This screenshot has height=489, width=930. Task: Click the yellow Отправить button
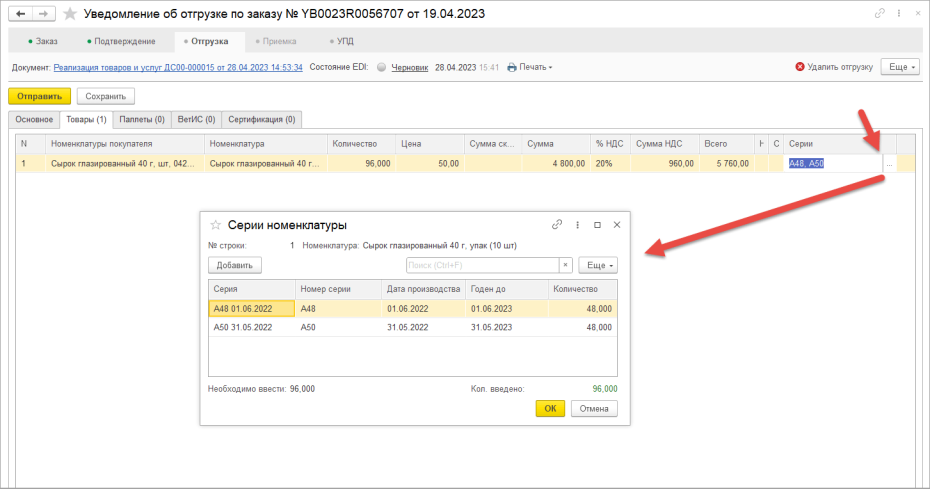pyautogui.click(x=39, y=96)
